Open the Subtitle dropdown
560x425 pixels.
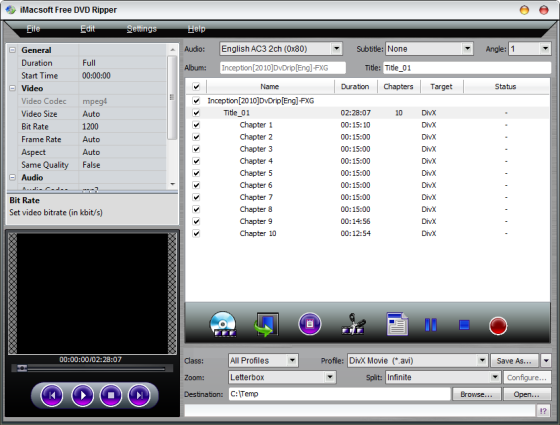click(467, 49)
